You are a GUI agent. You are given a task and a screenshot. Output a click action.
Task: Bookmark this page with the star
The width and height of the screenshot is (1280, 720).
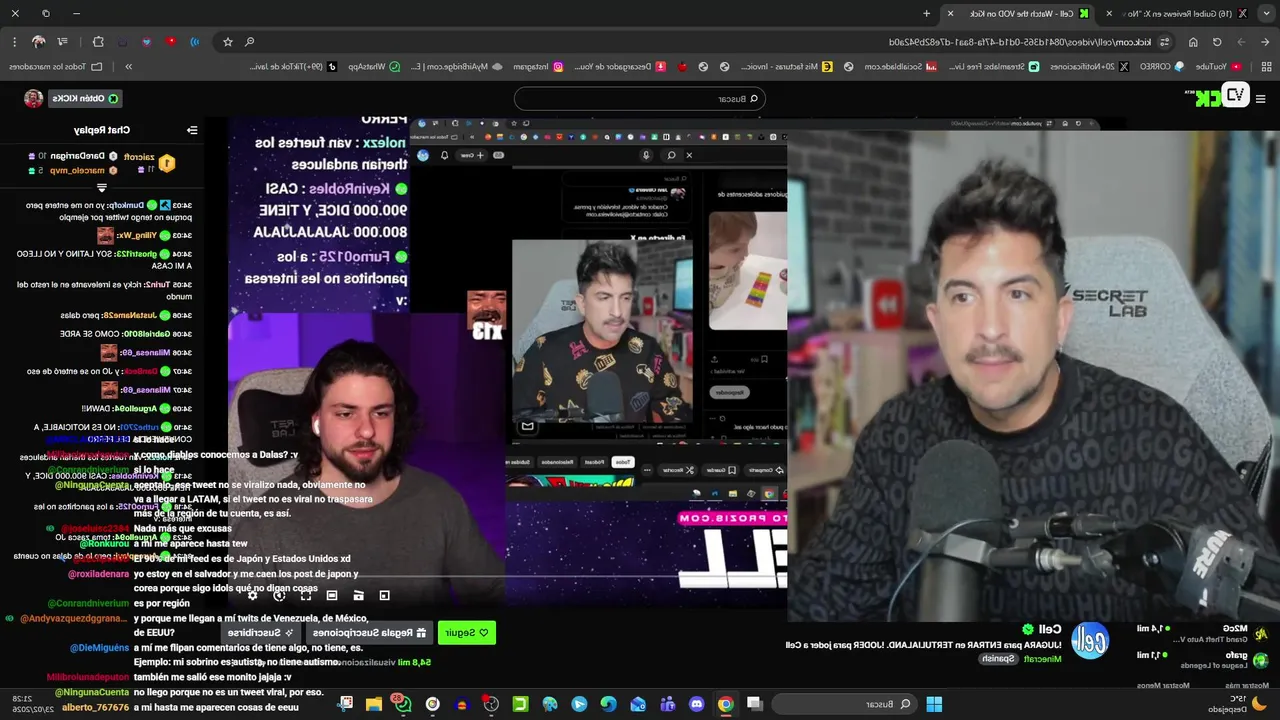pos(228,42)
